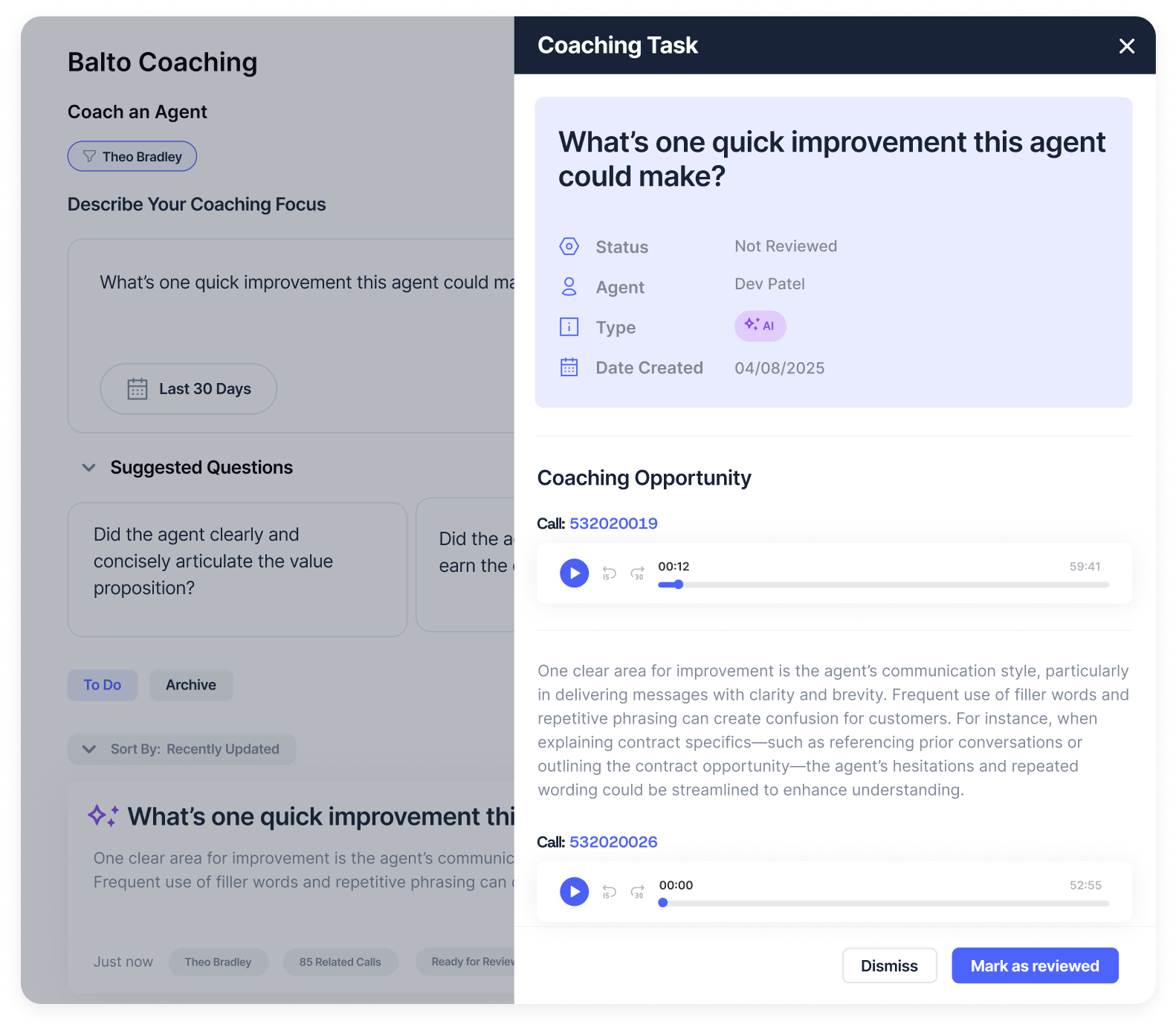Click Mark as reviewed

pos(1035,965)
